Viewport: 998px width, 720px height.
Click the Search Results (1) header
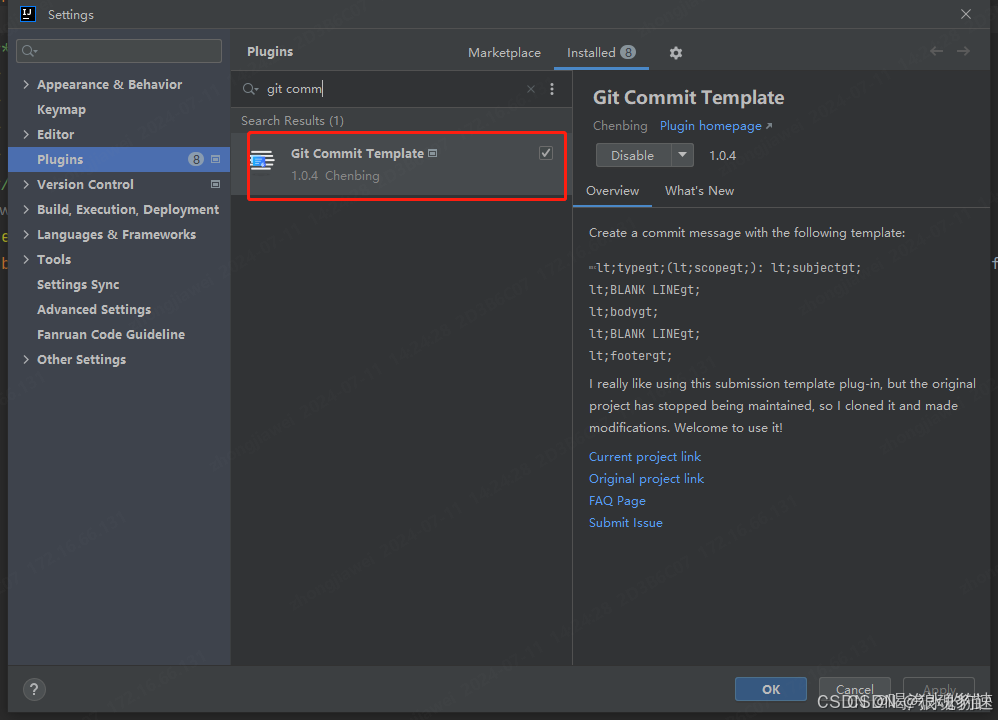pos(292,121)
